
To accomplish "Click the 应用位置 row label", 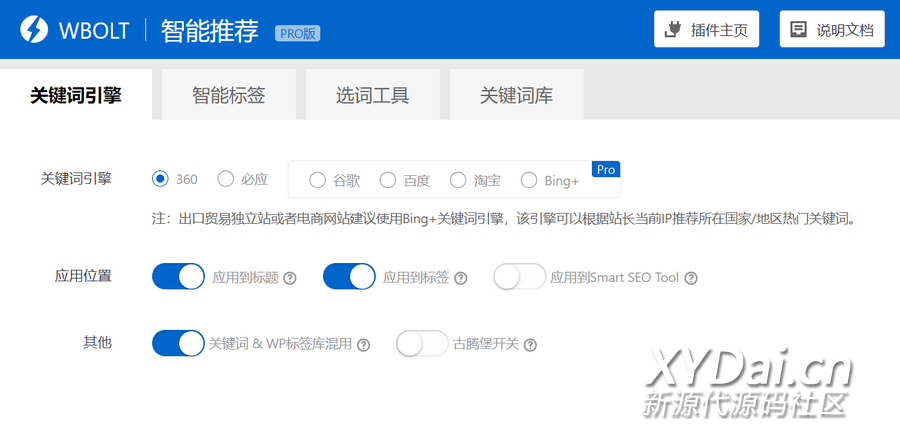I will (x=83, y=276).
